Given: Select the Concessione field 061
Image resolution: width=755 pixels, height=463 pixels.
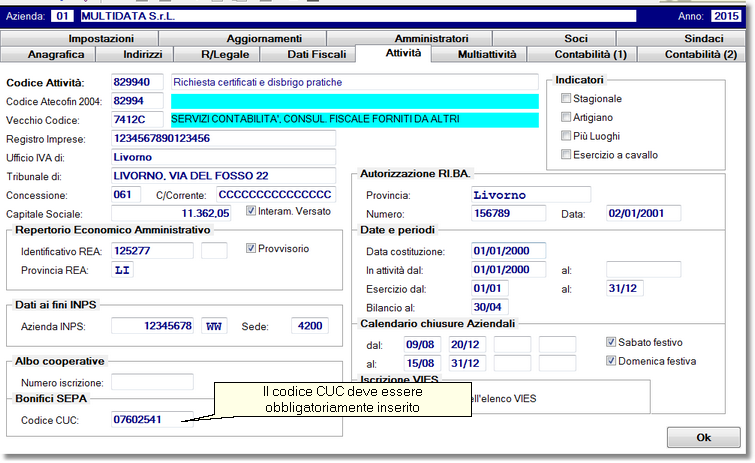Looking at the screenshot, I should (x=126, y=195).
